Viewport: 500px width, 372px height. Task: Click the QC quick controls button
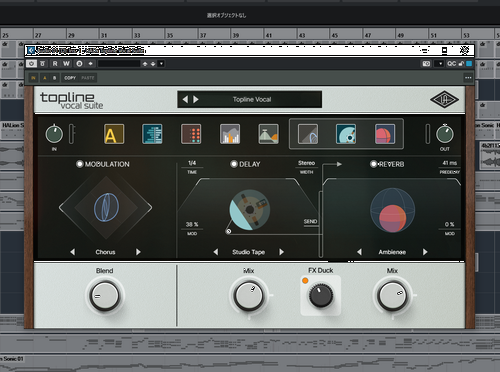point(452,64)
